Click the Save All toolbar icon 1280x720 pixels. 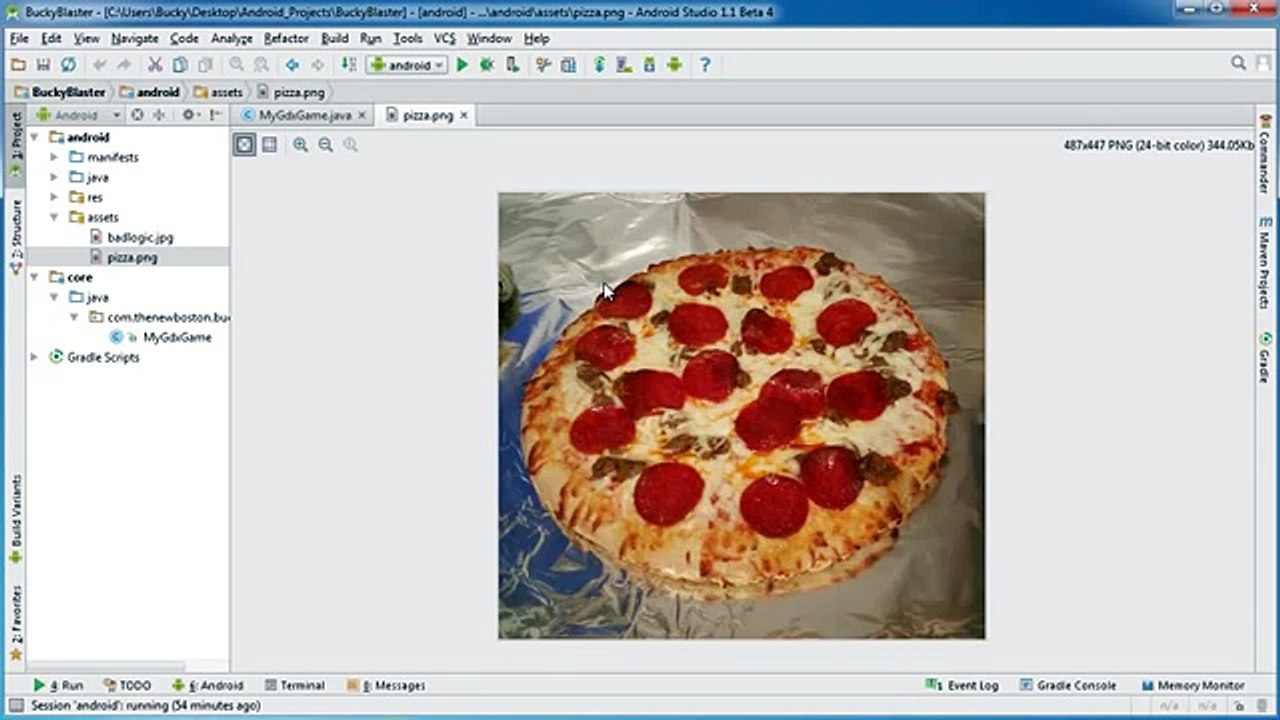pyautogui.click(x=43, y=65)
